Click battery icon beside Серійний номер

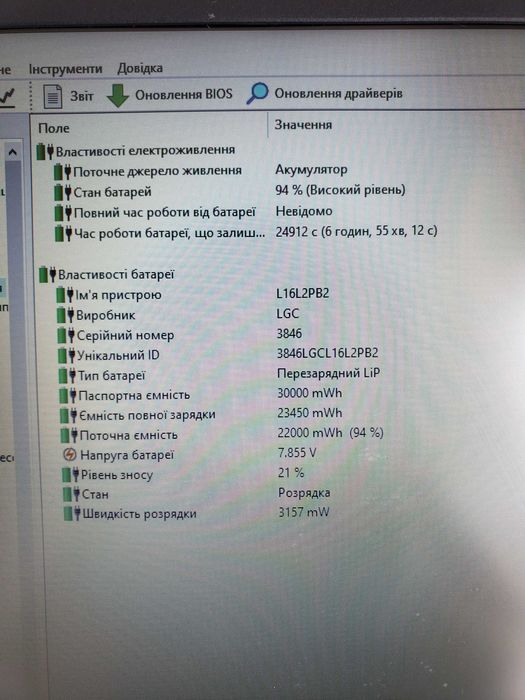(x=66, y=336)
